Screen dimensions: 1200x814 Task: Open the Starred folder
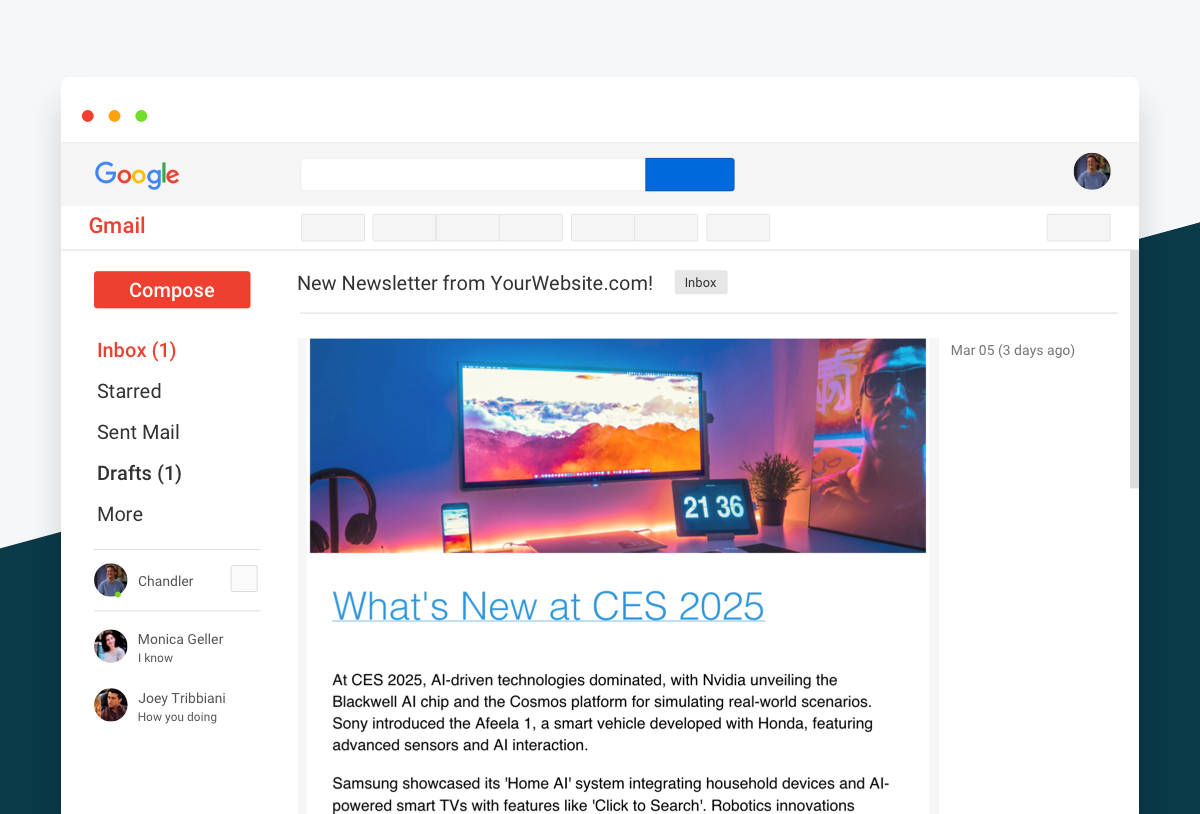pyautogui.click(x=129, y=391)
